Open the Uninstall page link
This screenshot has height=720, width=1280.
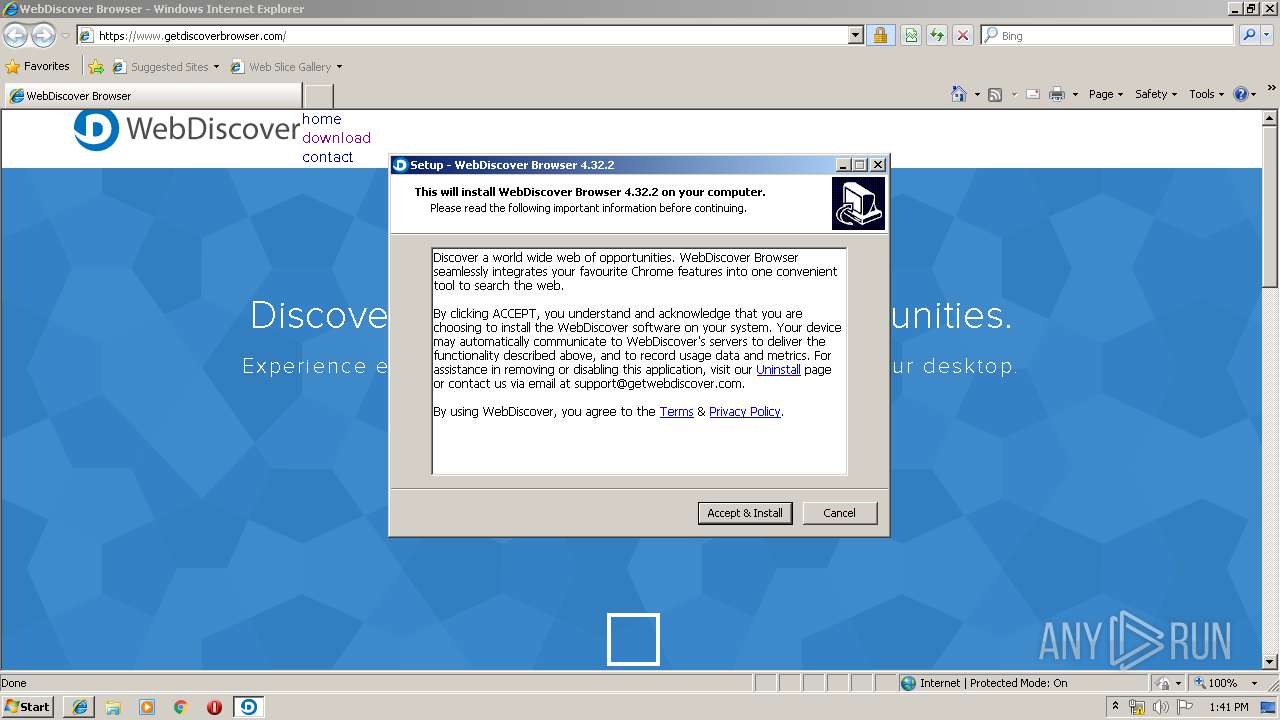[778, 369]
